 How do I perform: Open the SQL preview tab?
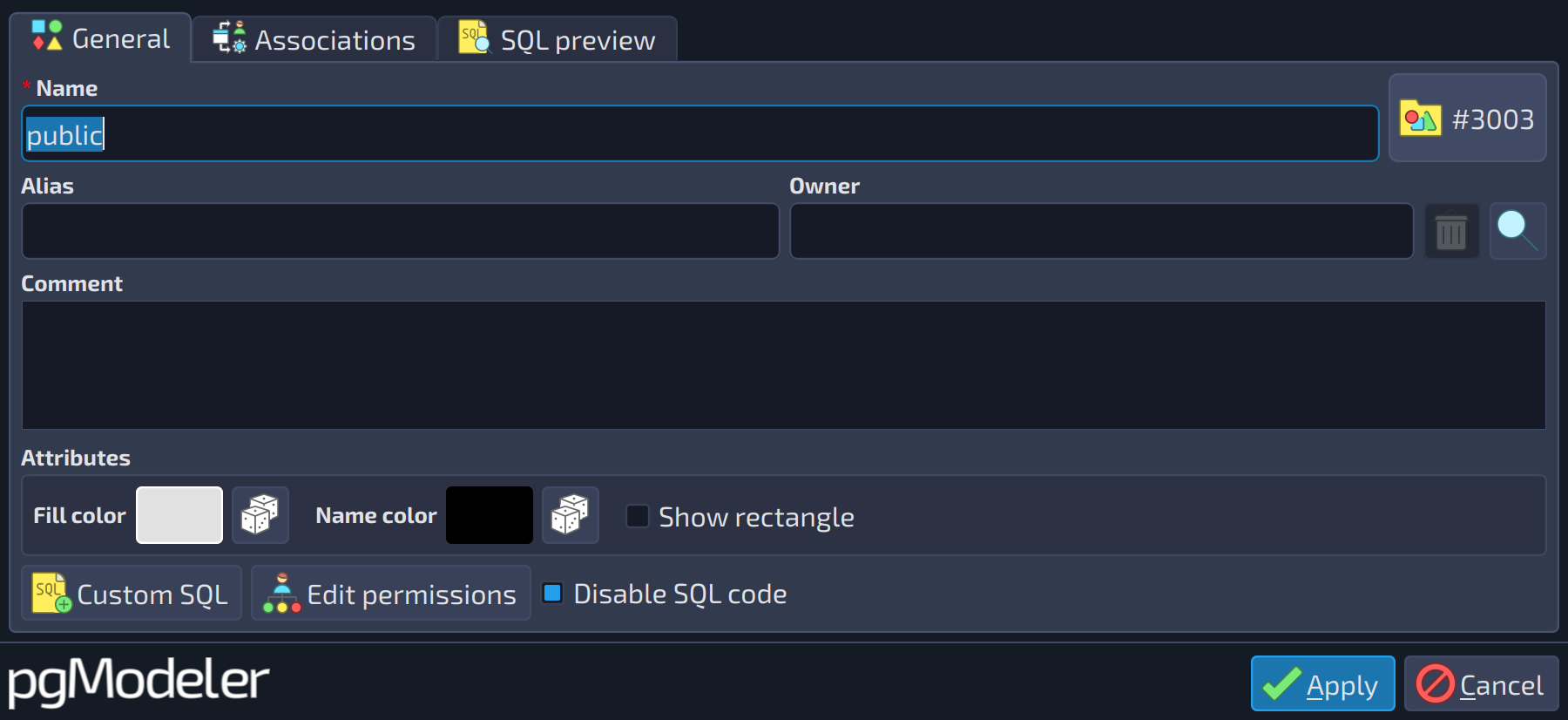pyautogui.click(x=558, y=39)
